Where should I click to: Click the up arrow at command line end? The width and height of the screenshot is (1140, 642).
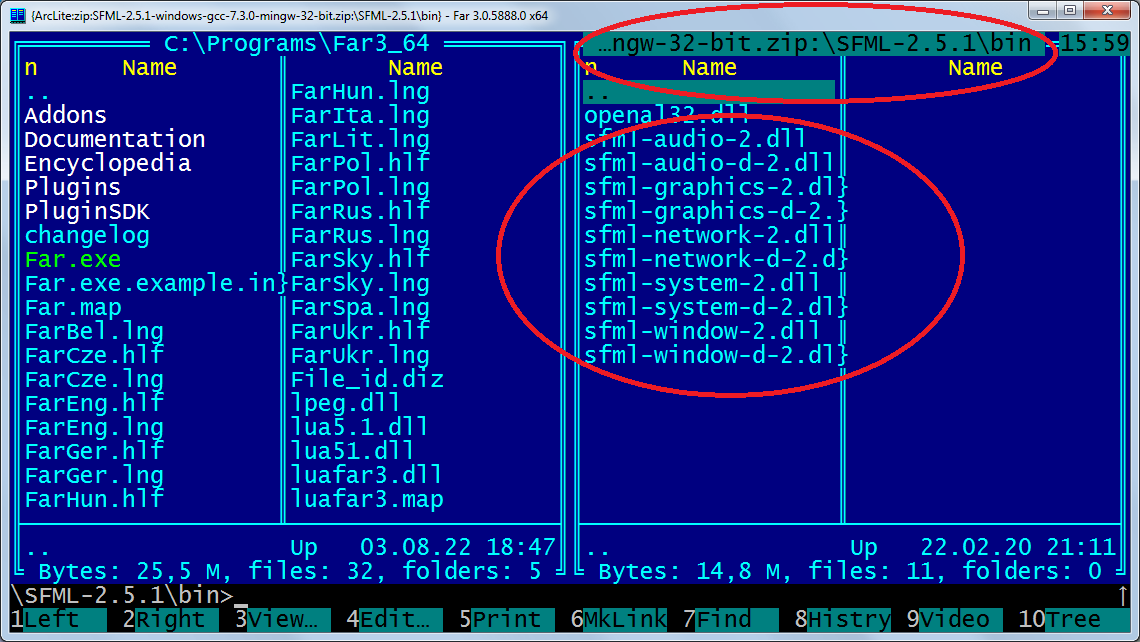[1122, 597]
